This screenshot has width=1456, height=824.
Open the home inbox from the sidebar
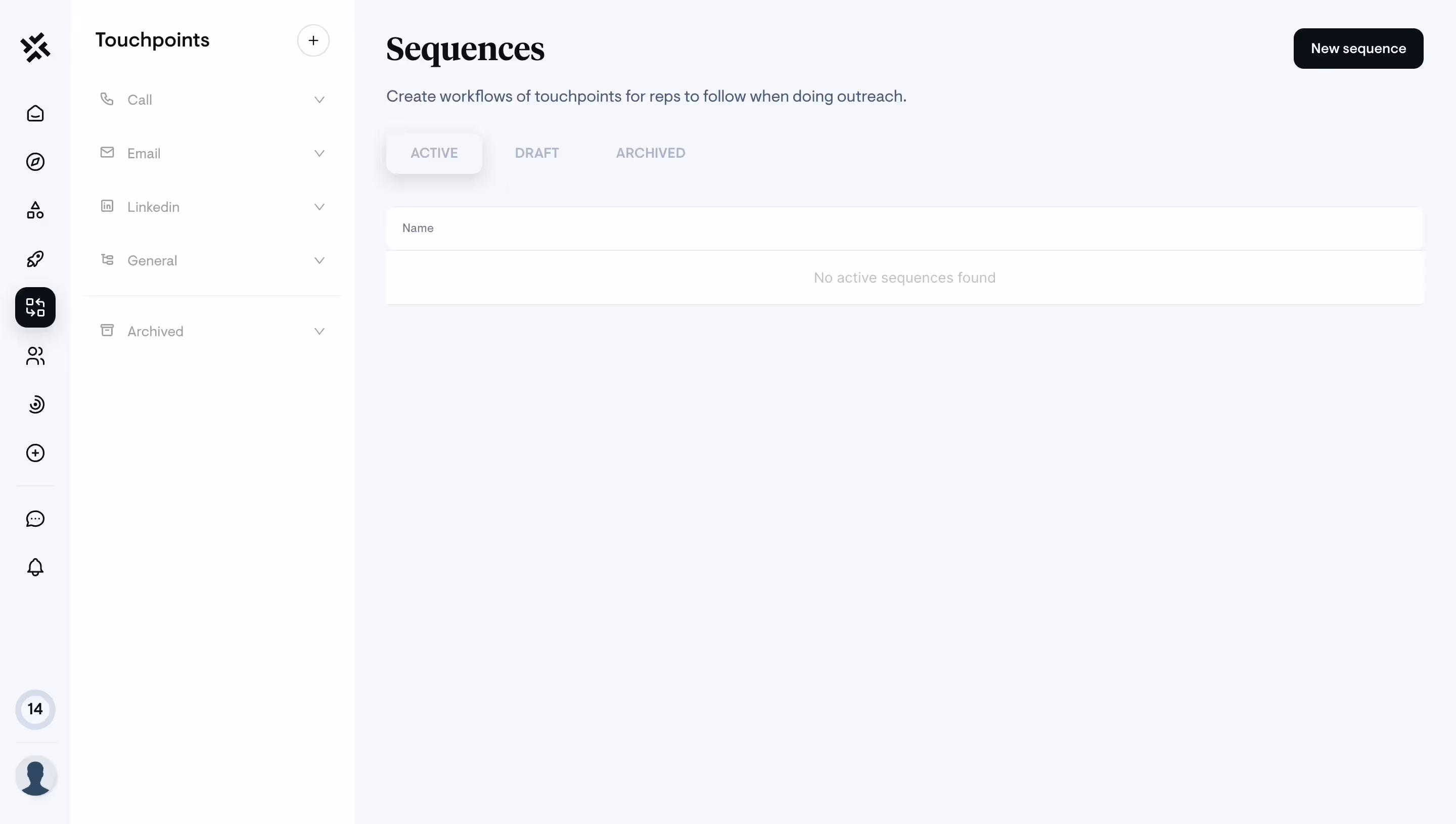(35, 113)
